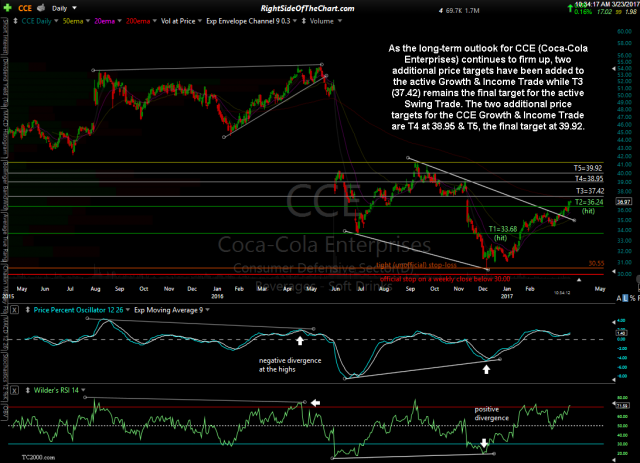The width and height of the screenshot is (640, 463).
Task: Click the 1.7M average volume reading
Action: tap(472, 11)
